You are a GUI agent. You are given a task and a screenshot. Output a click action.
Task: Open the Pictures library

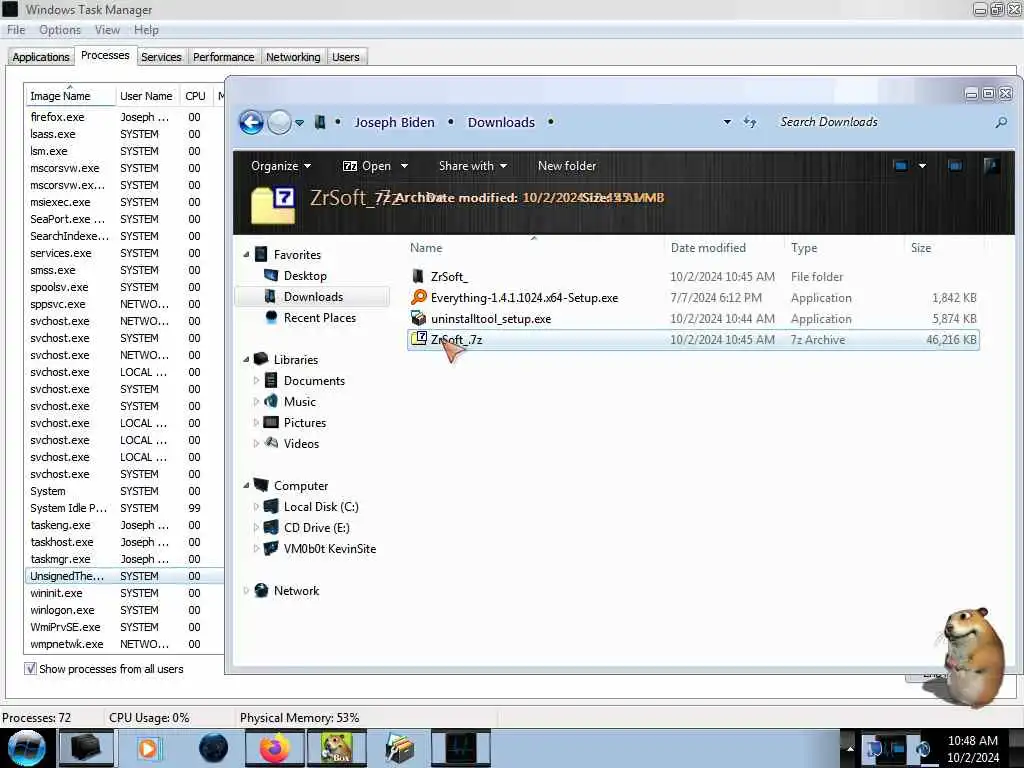coord(304,423)
